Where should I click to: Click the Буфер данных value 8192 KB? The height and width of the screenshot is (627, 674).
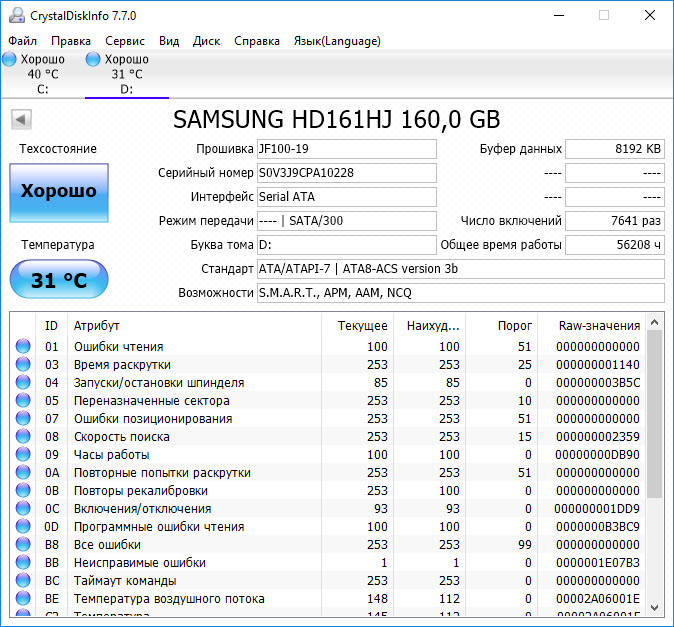[x=615, y=149]
